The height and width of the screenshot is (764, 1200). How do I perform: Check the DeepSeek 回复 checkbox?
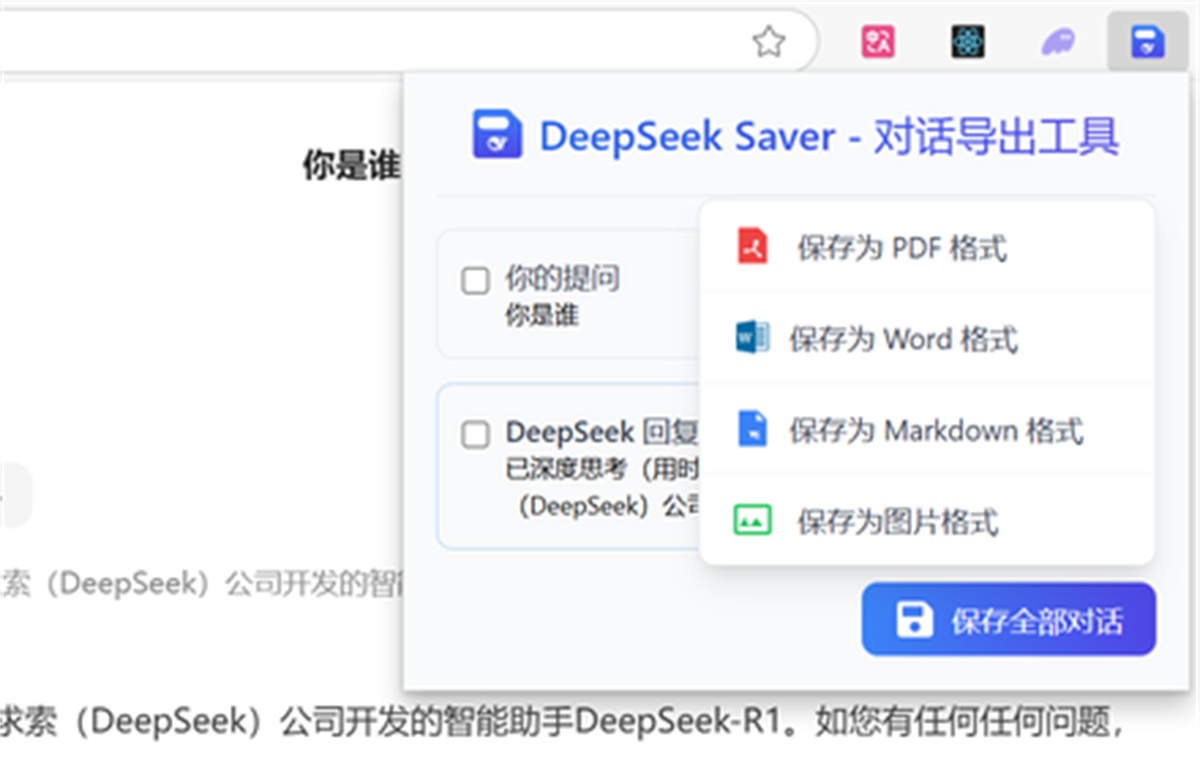point(475,435)
